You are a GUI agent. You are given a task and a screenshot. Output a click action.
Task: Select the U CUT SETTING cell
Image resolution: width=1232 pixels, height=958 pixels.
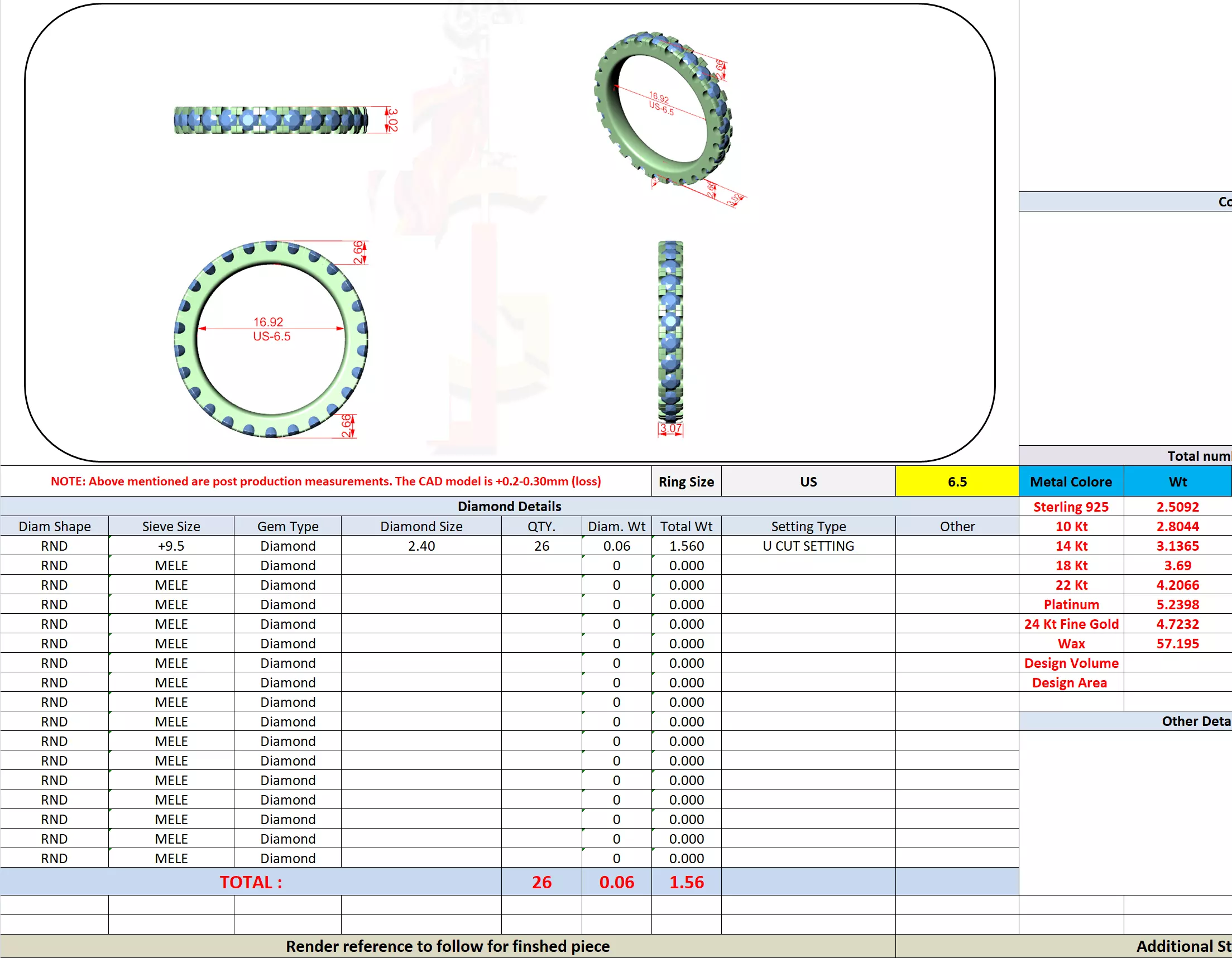(808, 546)
